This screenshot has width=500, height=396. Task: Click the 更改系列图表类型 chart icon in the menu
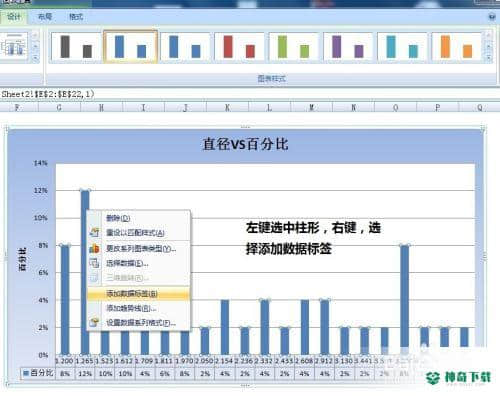click(x=94, y=248)
